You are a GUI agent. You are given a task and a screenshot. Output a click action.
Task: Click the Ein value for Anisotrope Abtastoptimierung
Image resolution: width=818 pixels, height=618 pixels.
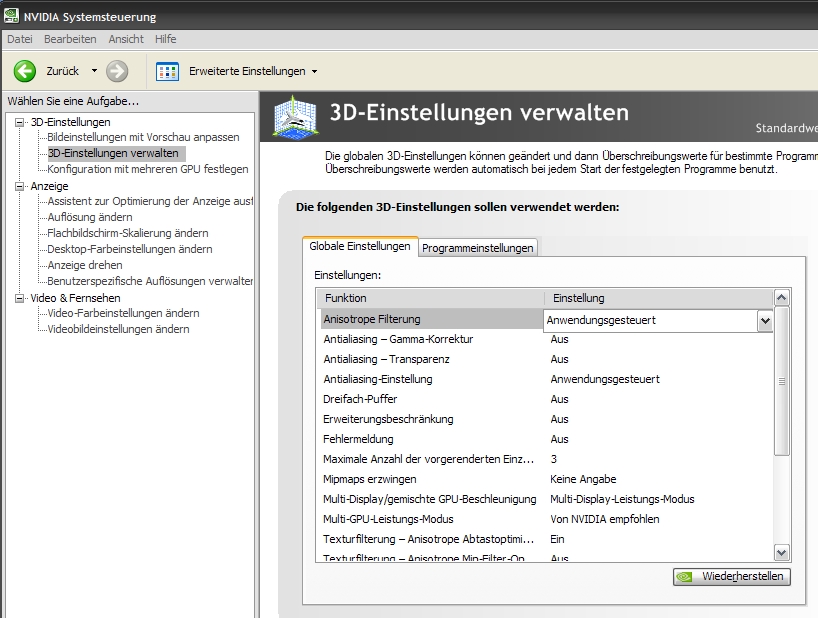pos(557,539)
